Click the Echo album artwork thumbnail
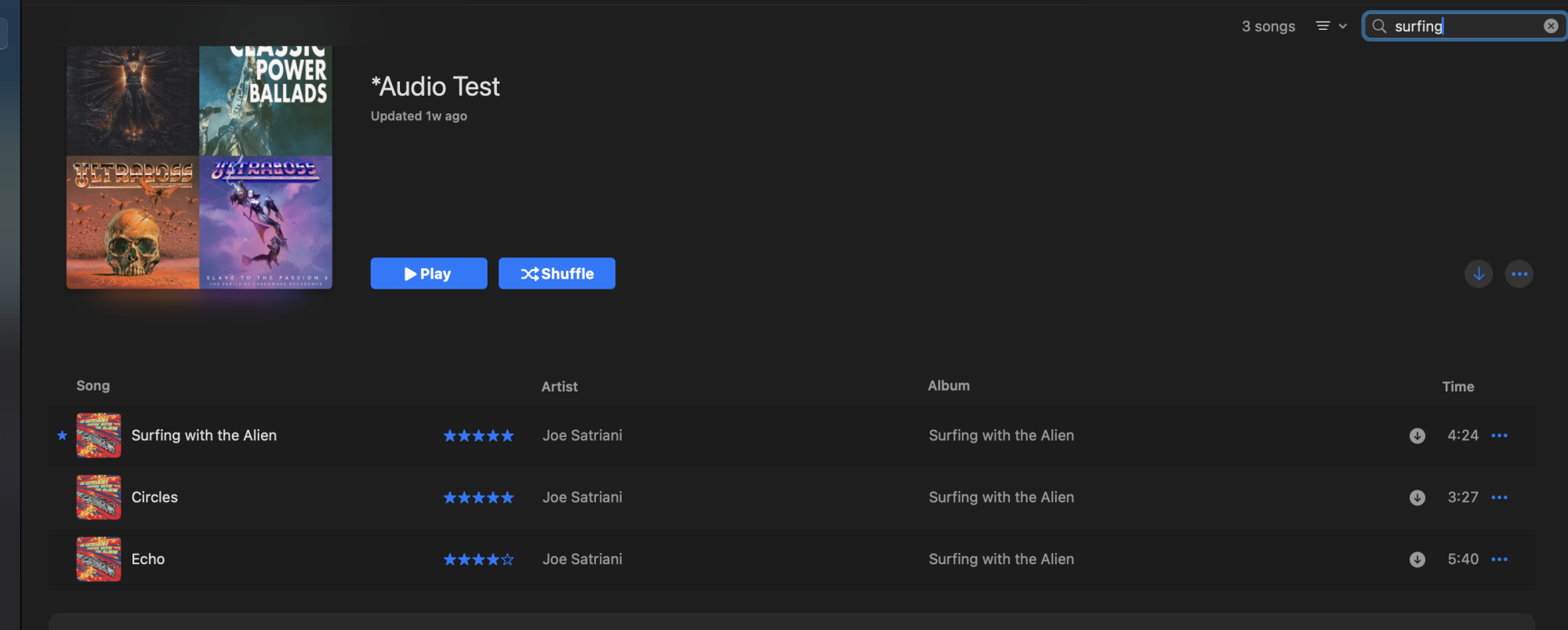This screenshot has height=630, width=1568. 99,559
